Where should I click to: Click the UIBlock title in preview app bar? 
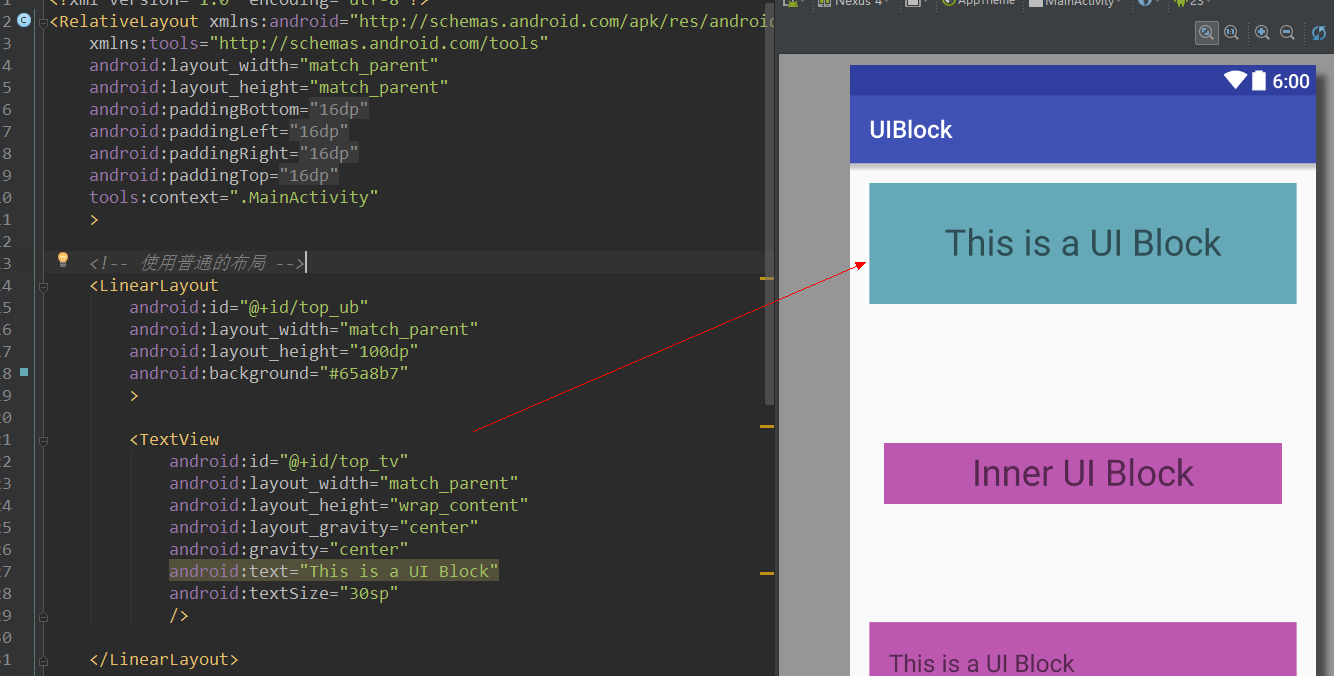911,130
